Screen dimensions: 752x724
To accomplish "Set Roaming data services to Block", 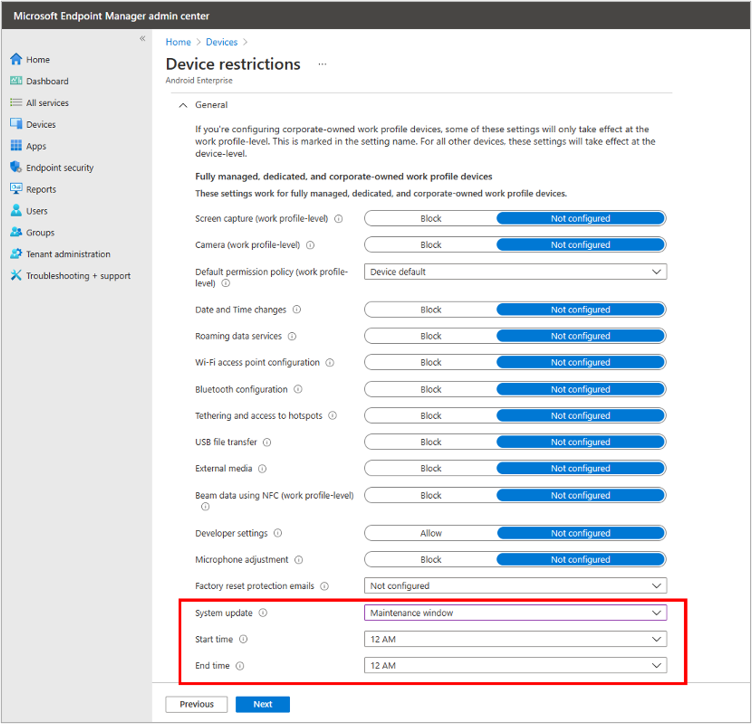I will 431,336.
